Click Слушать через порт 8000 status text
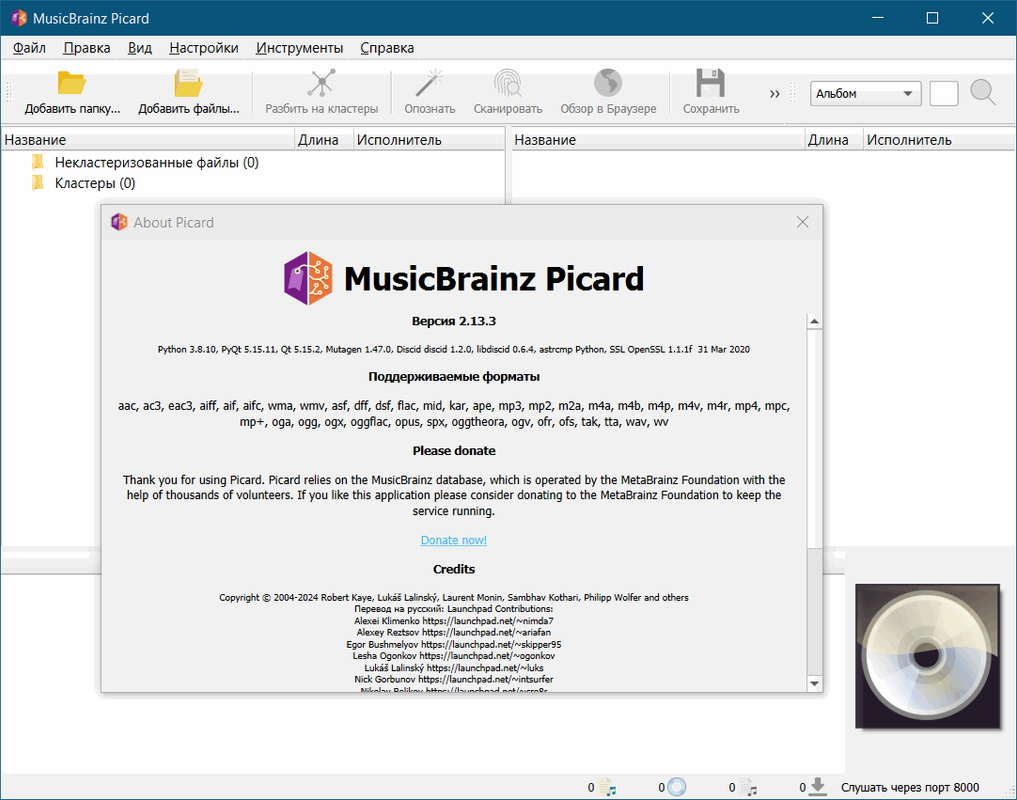Image resolution: width=1017 pixels, height=800 pixels. pos(910,787)
